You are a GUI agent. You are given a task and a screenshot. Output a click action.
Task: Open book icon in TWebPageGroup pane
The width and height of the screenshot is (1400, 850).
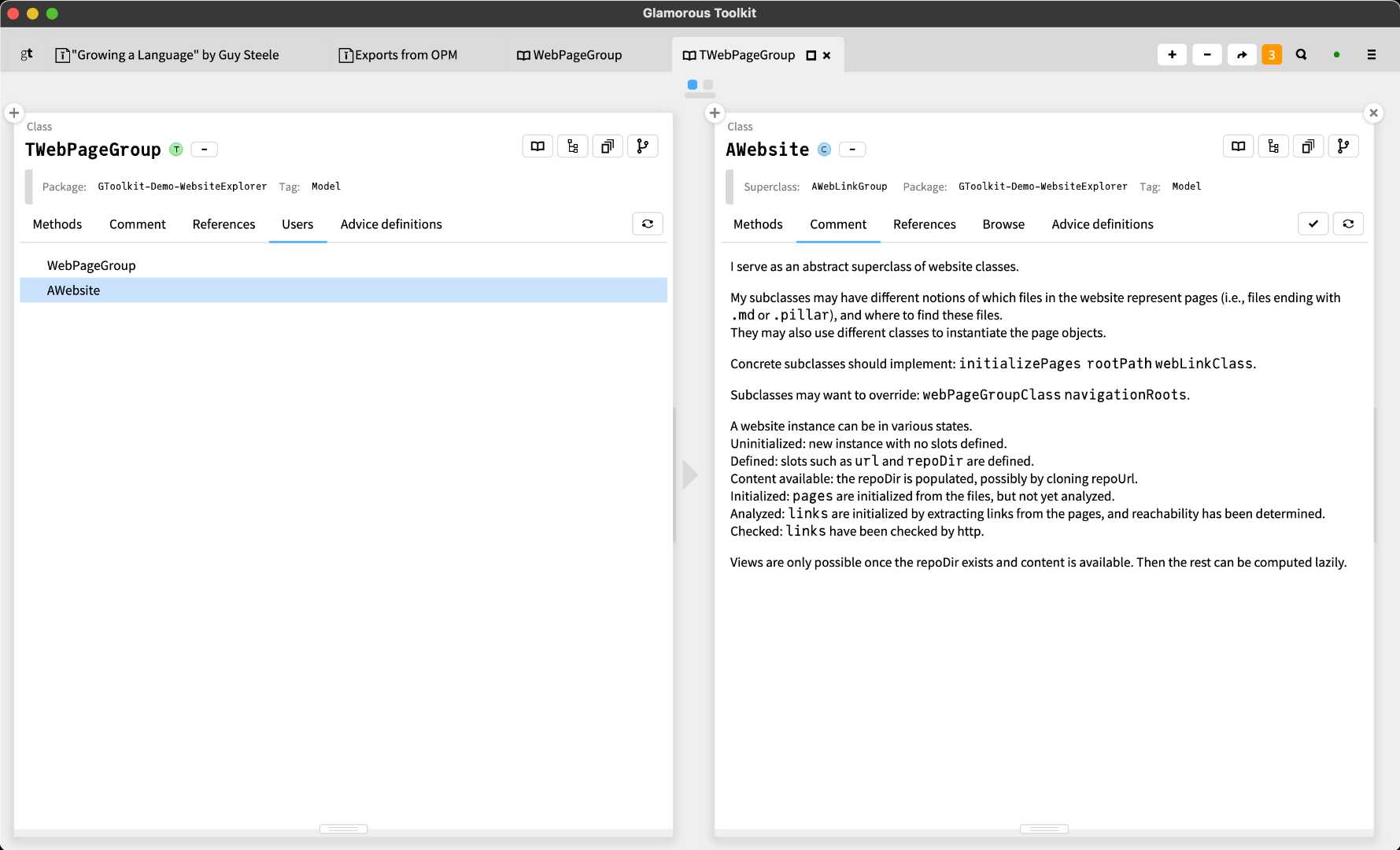point(537,146)
